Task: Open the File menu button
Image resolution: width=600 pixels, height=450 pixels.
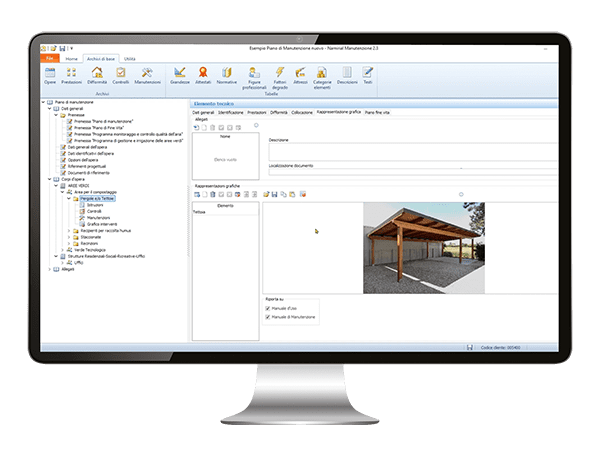Action: coord(50,59)
